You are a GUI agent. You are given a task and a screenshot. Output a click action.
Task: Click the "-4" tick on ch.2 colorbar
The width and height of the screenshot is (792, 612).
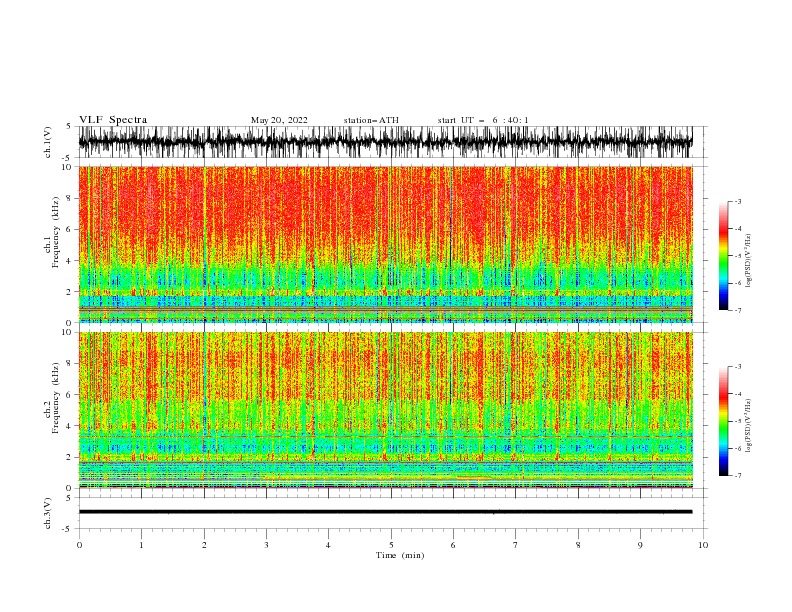738,394
